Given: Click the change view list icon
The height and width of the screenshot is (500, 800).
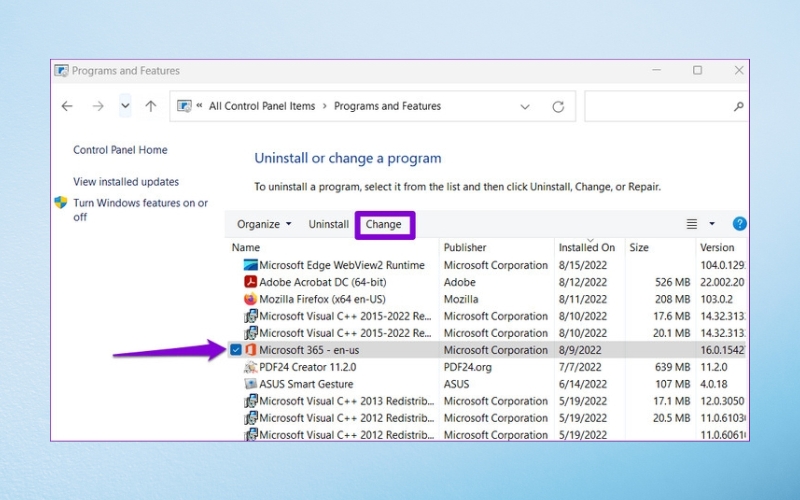Looking at the screenshot, I should click(x=691, y=223).
